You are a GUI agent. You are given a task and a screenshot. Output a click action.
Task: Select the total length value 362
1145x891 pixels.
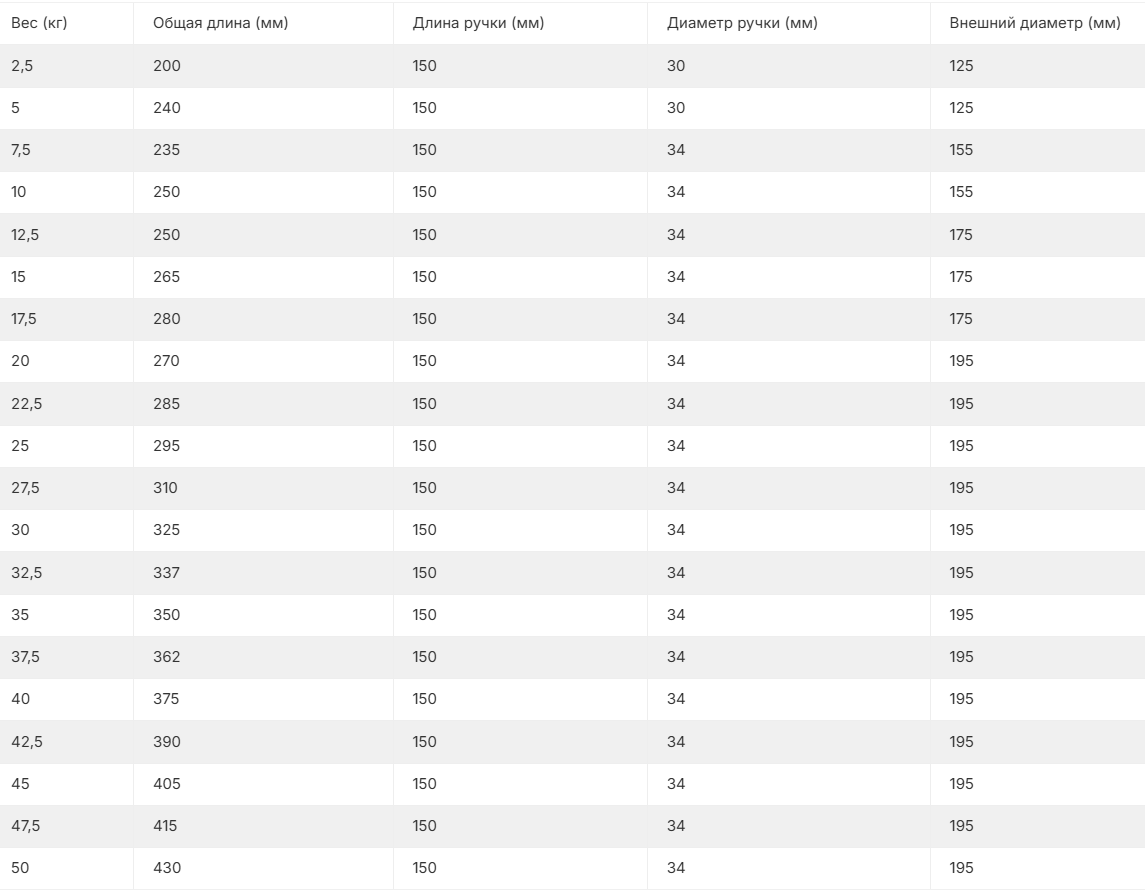pyautogui.click(x=167, y=657)
